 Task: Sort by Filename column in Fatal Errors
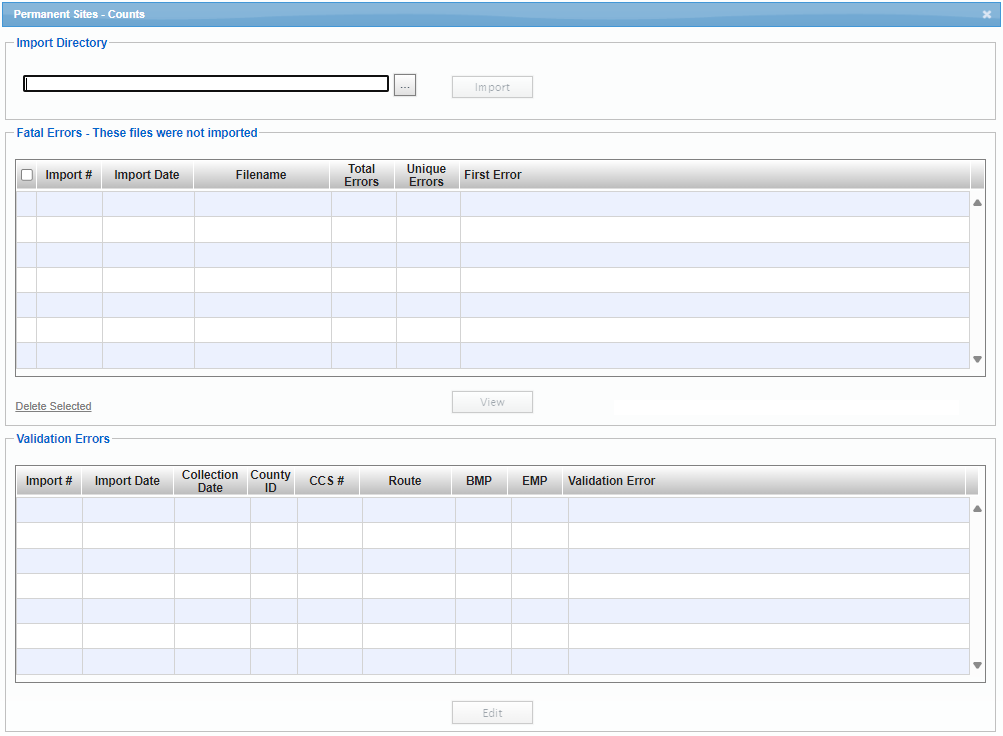tap(261, 175)
